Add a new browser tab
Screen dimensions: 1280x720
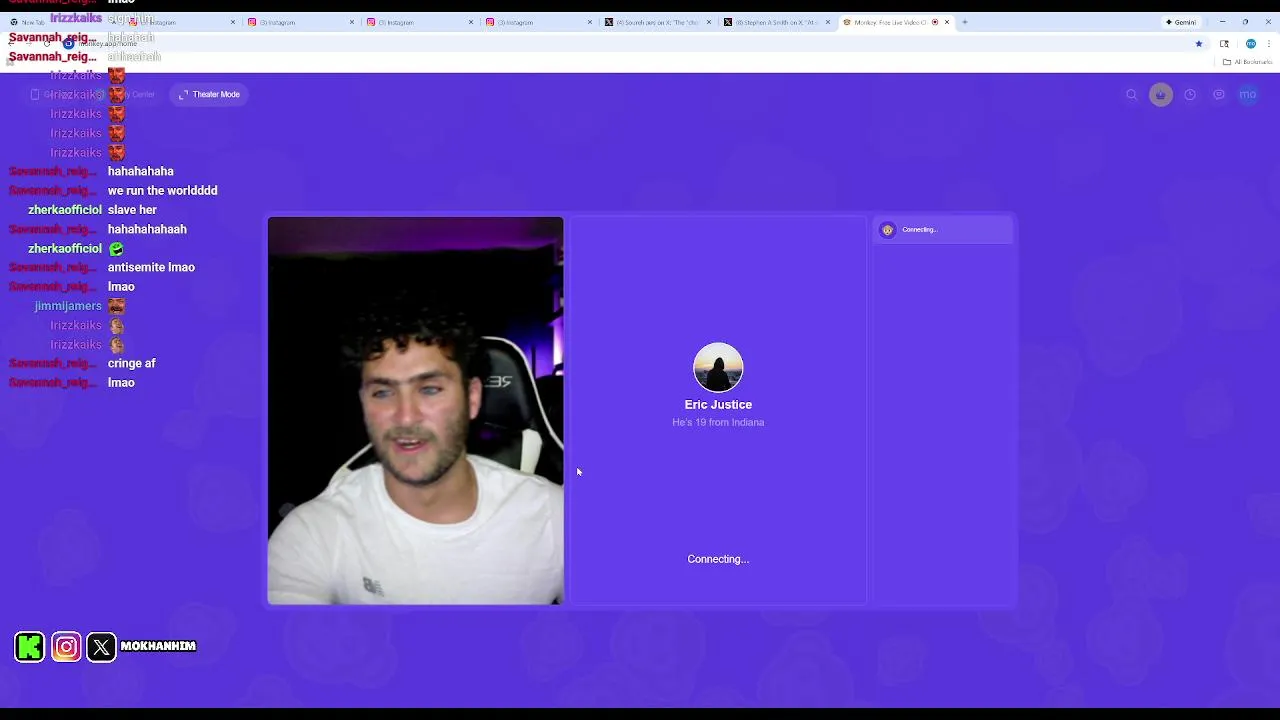tap(965, 22)
